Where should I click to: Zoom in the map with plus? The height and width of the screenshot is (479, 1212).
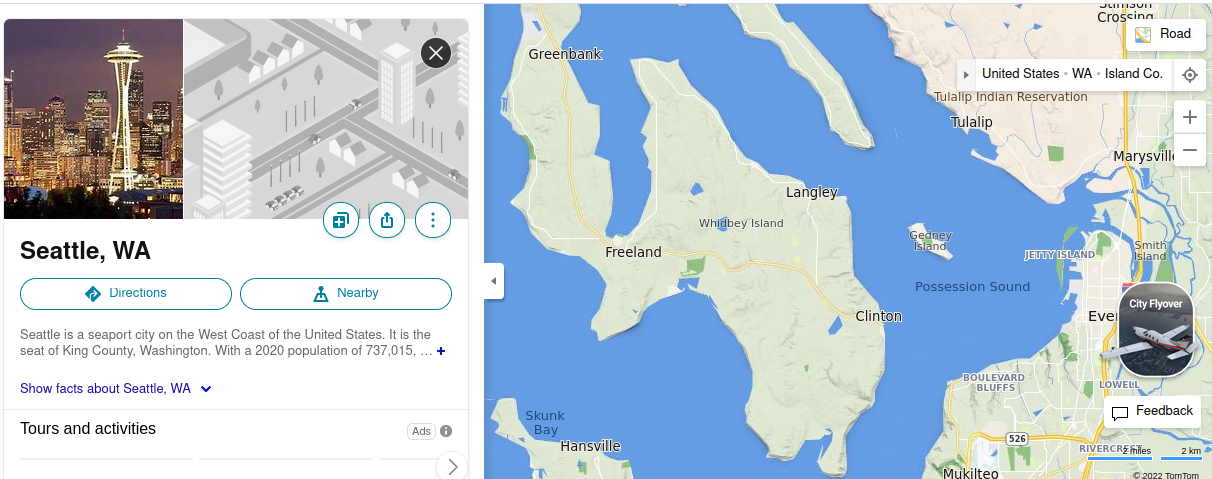(x=1190, y=117)
